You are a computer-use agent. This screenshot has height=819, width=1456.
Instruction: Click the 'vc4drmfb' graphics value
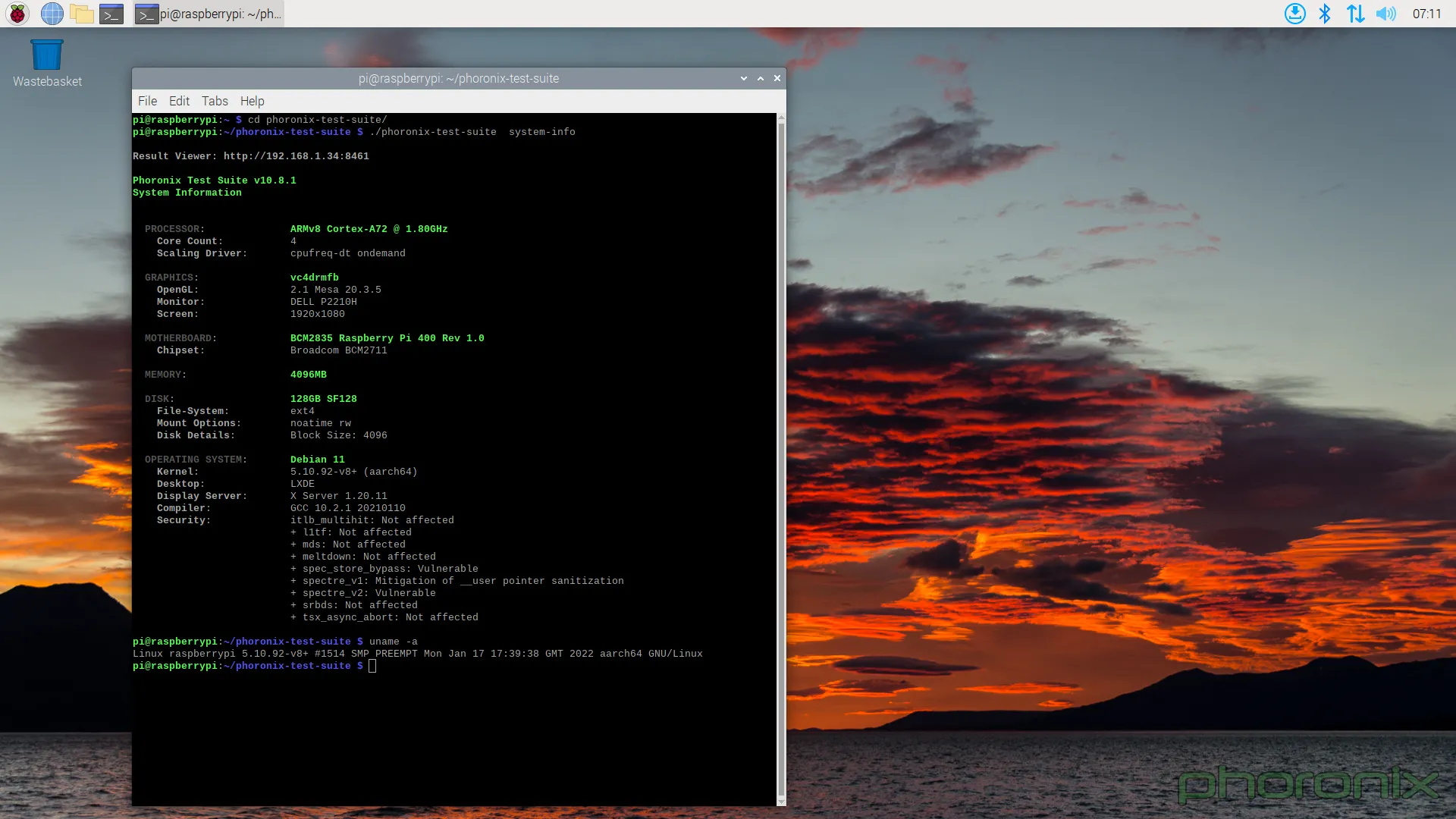tap(315, 278)
